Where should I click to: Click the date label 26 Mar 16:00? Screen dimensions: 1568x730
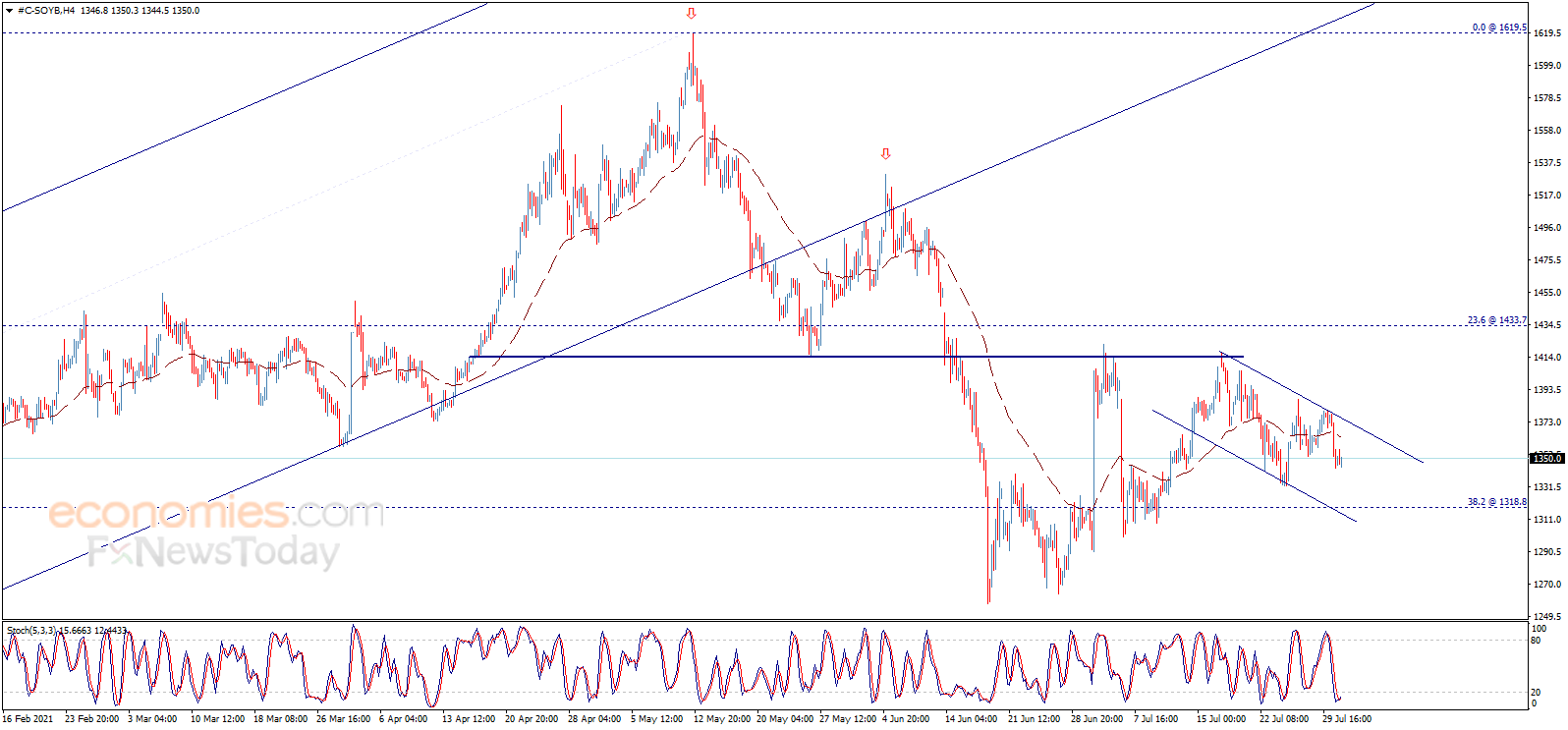pyautogui.click(x=343, y=719)
